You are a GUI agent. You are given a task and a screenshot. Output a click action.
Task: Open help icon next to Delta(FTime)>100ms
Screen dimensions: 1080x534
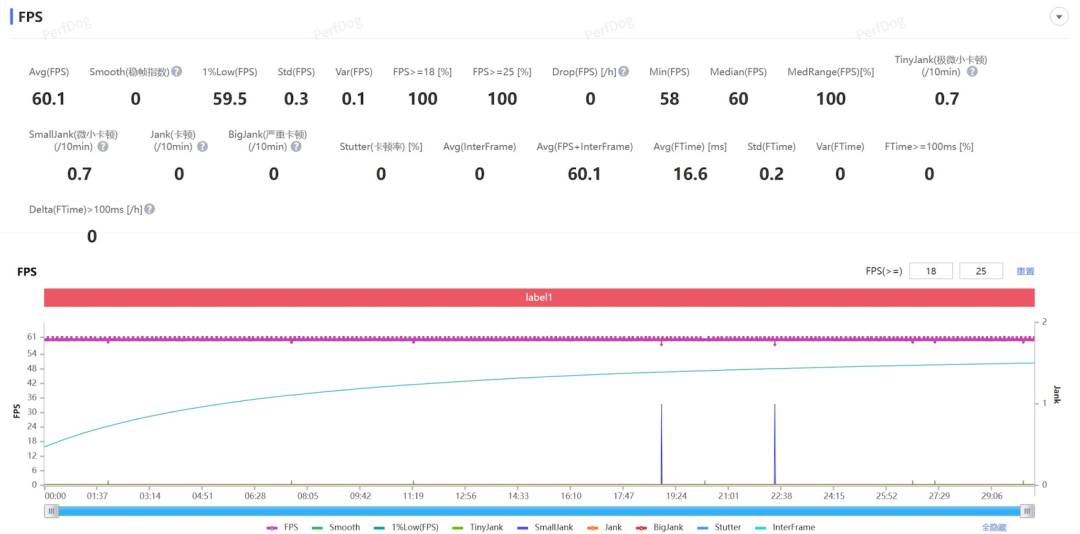click(x=149, y=209)
